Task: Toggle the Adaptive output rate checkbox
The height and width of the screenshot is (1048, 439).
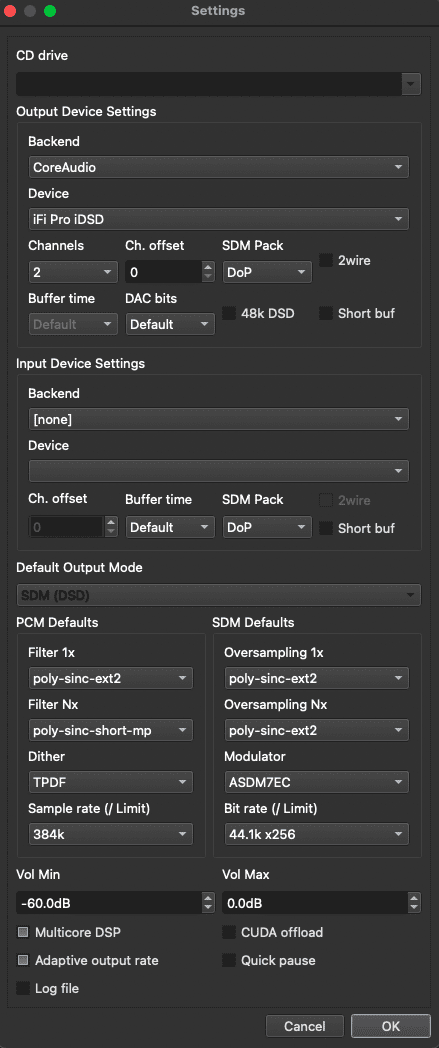Action: [x=23, y=960]
